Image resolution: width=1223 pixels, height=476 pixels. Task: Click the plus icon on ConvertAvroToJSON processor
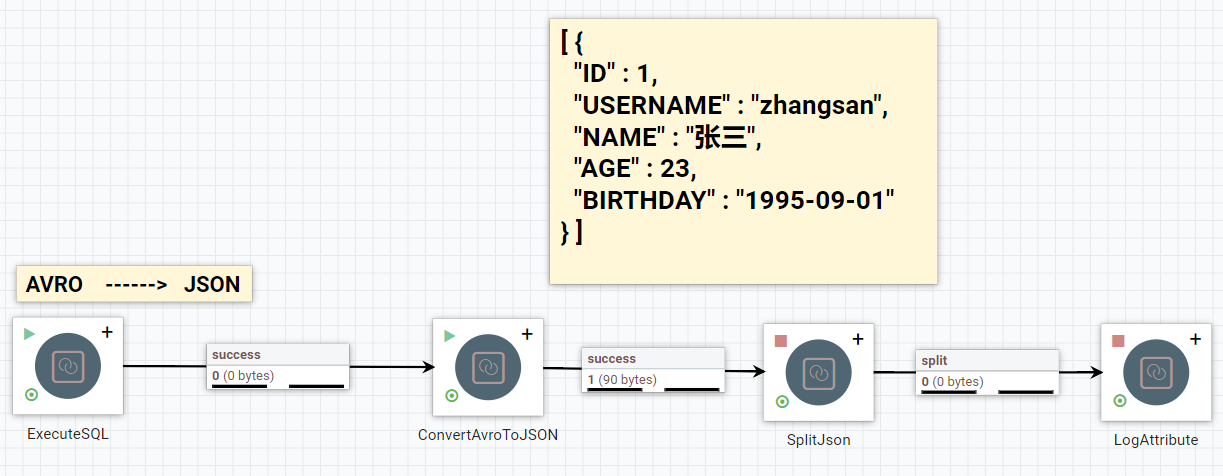(x=527, y=334)
